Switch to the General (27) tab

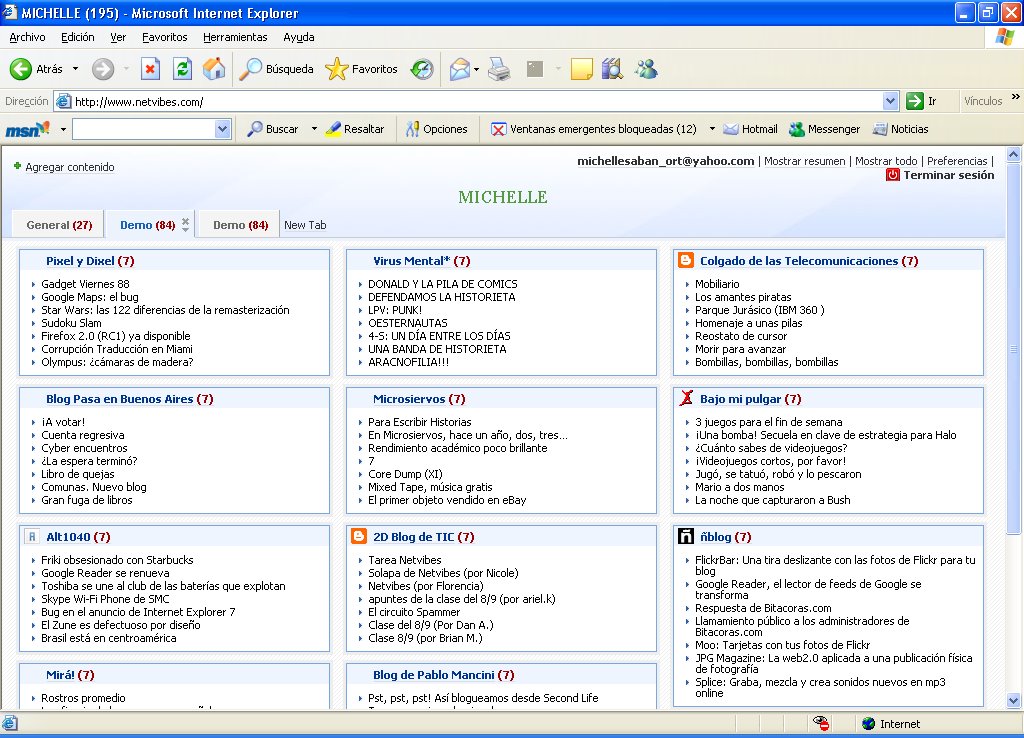click(59, 225)
